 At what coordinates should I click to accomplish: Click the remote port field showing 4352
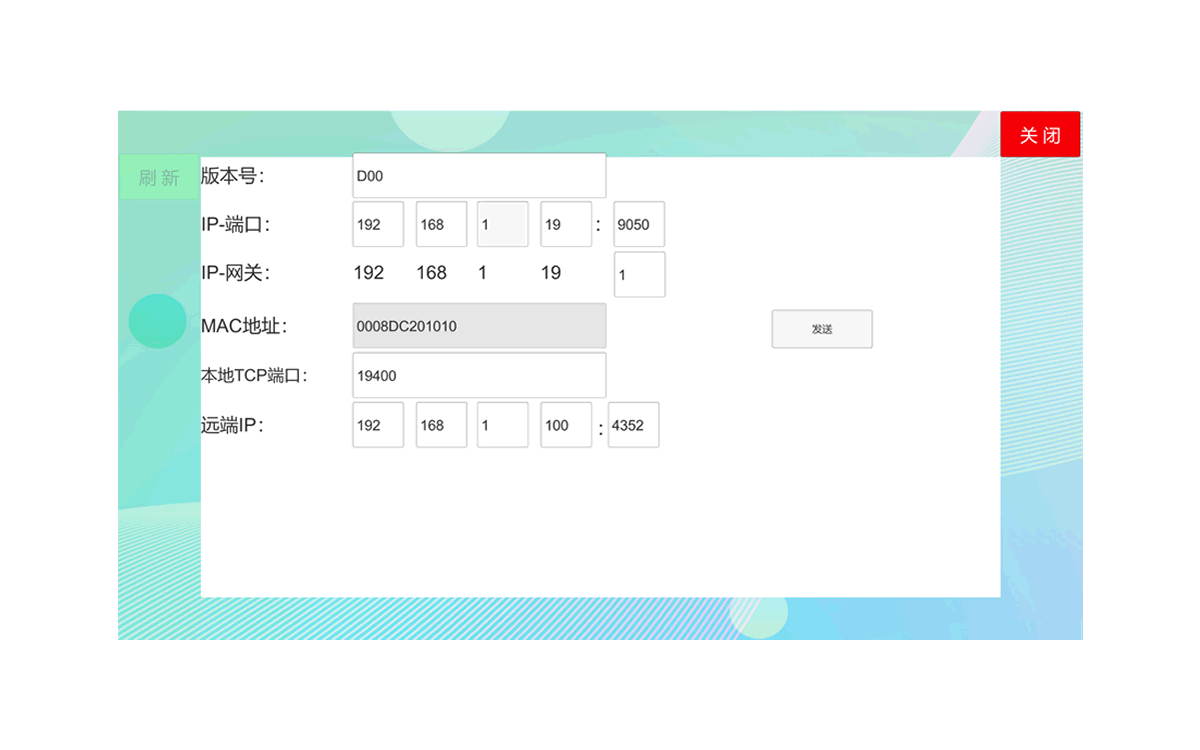[x=633, y=425]
